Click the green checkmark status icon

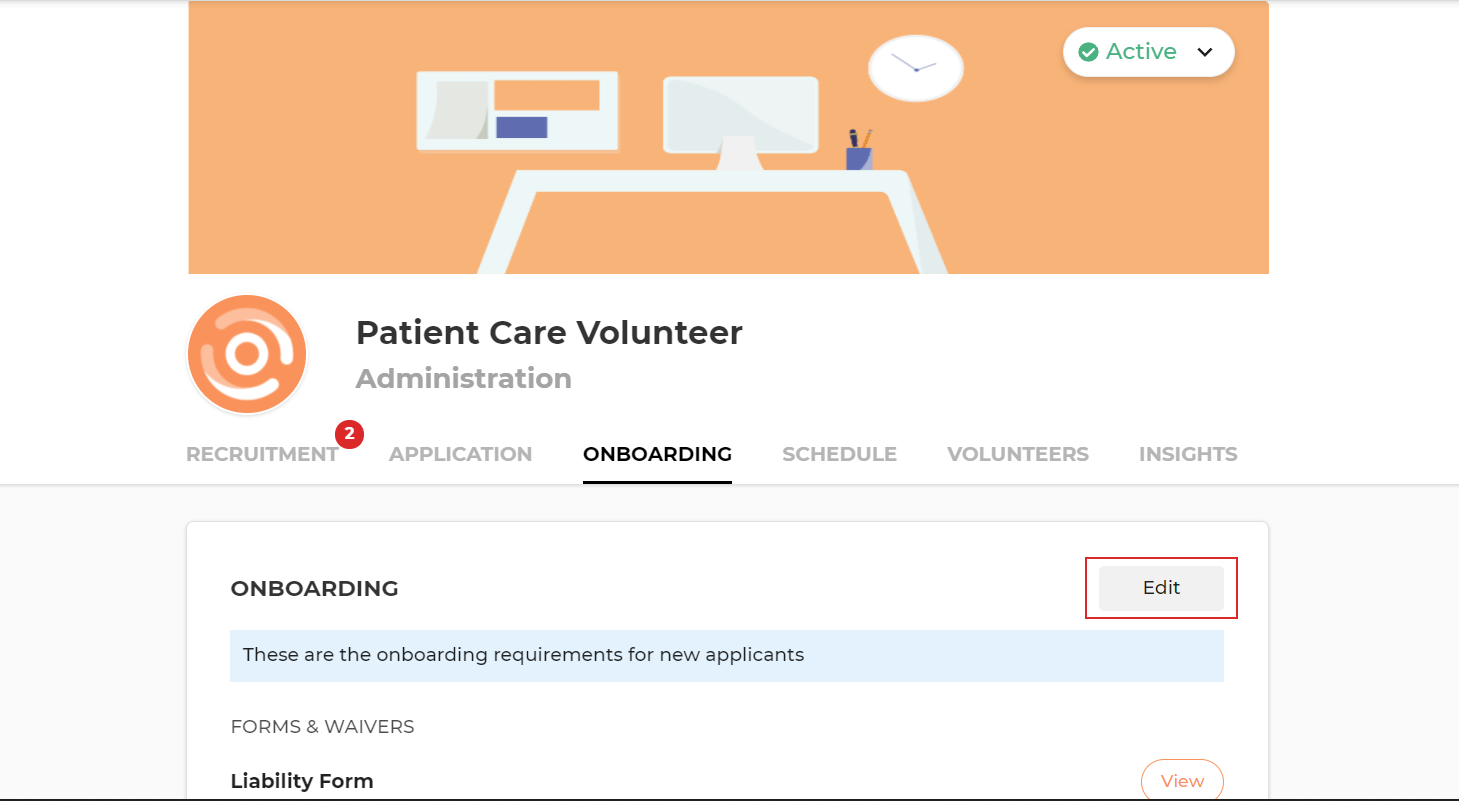[x=1088, y=52]
